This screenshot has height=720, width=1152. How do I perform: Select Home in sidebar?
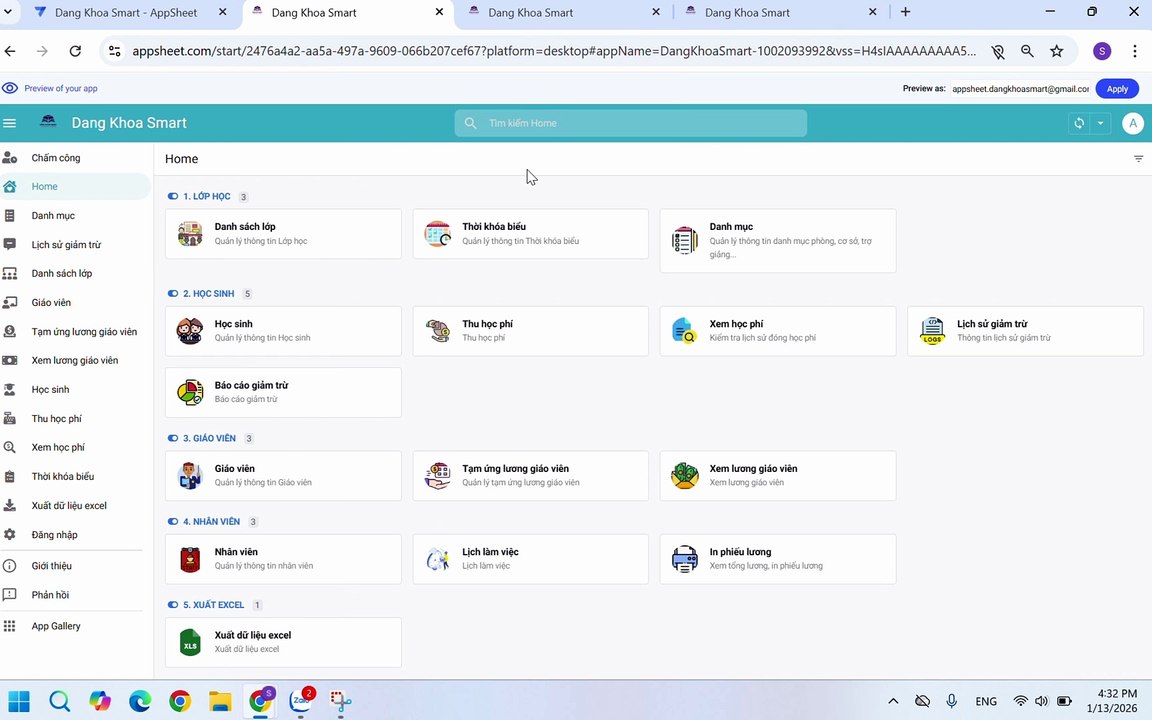75,187
